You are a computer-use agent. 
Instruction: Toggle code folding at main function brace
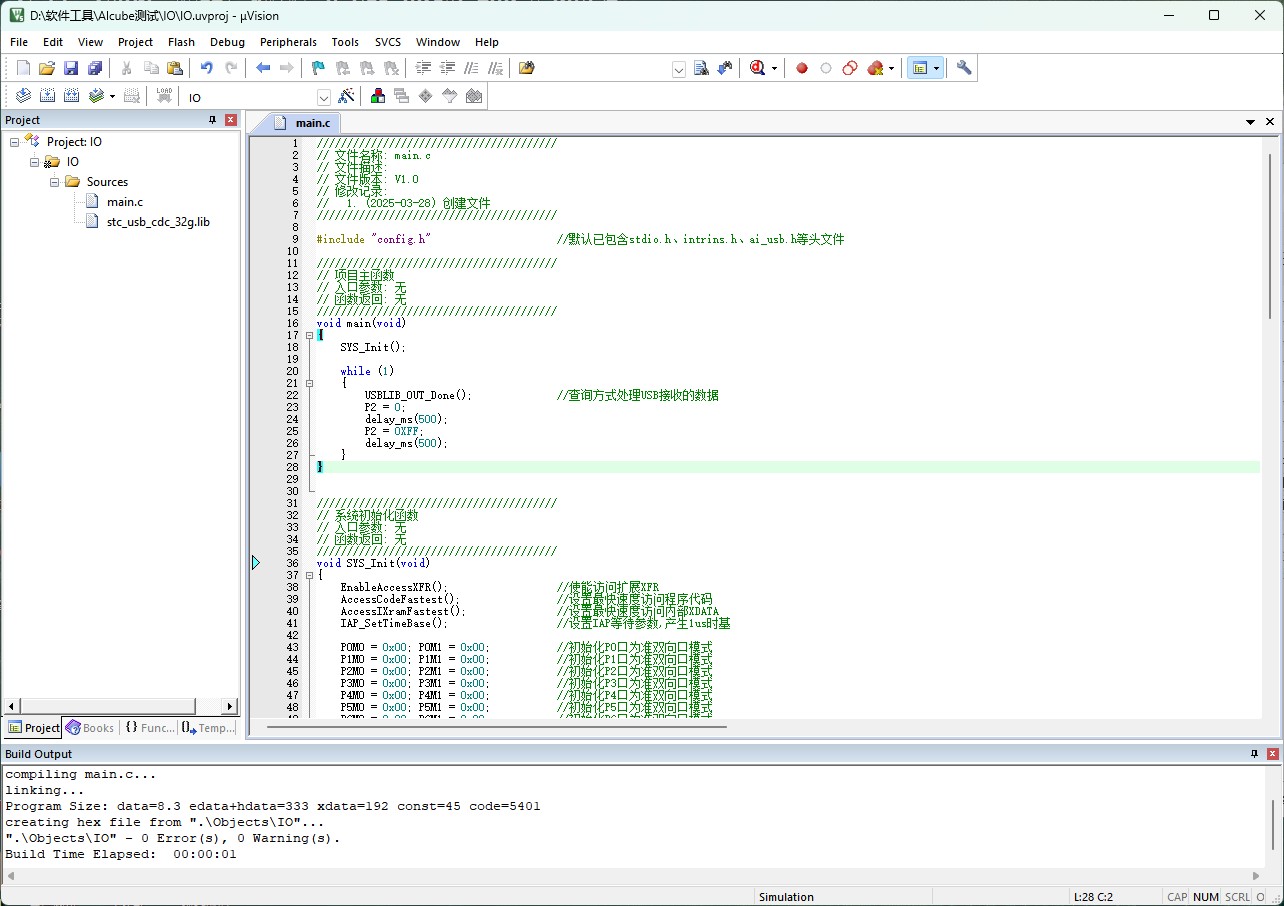pos(310,335)
